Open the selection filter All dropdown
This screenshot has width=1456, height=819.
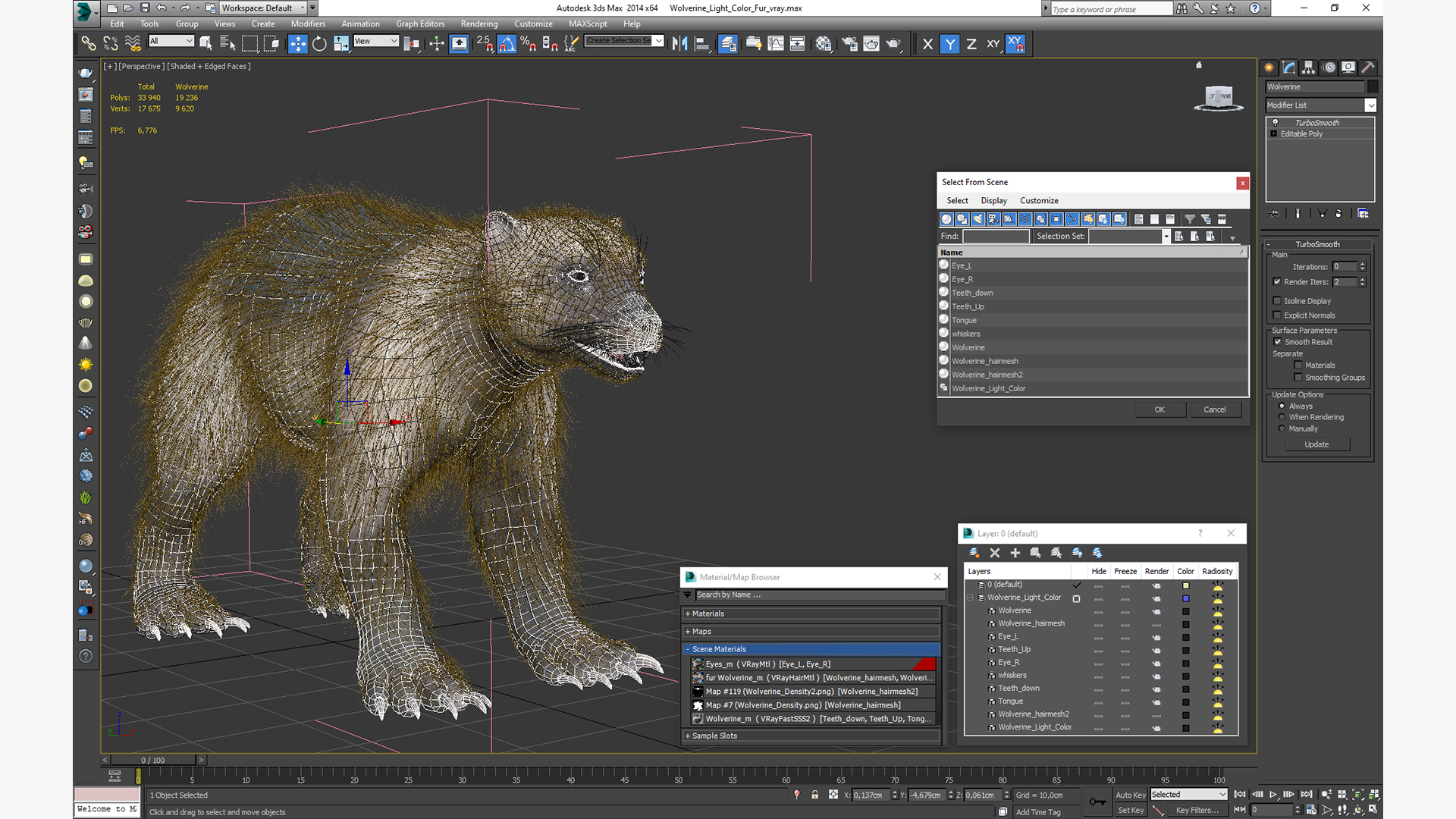point(171,41)
